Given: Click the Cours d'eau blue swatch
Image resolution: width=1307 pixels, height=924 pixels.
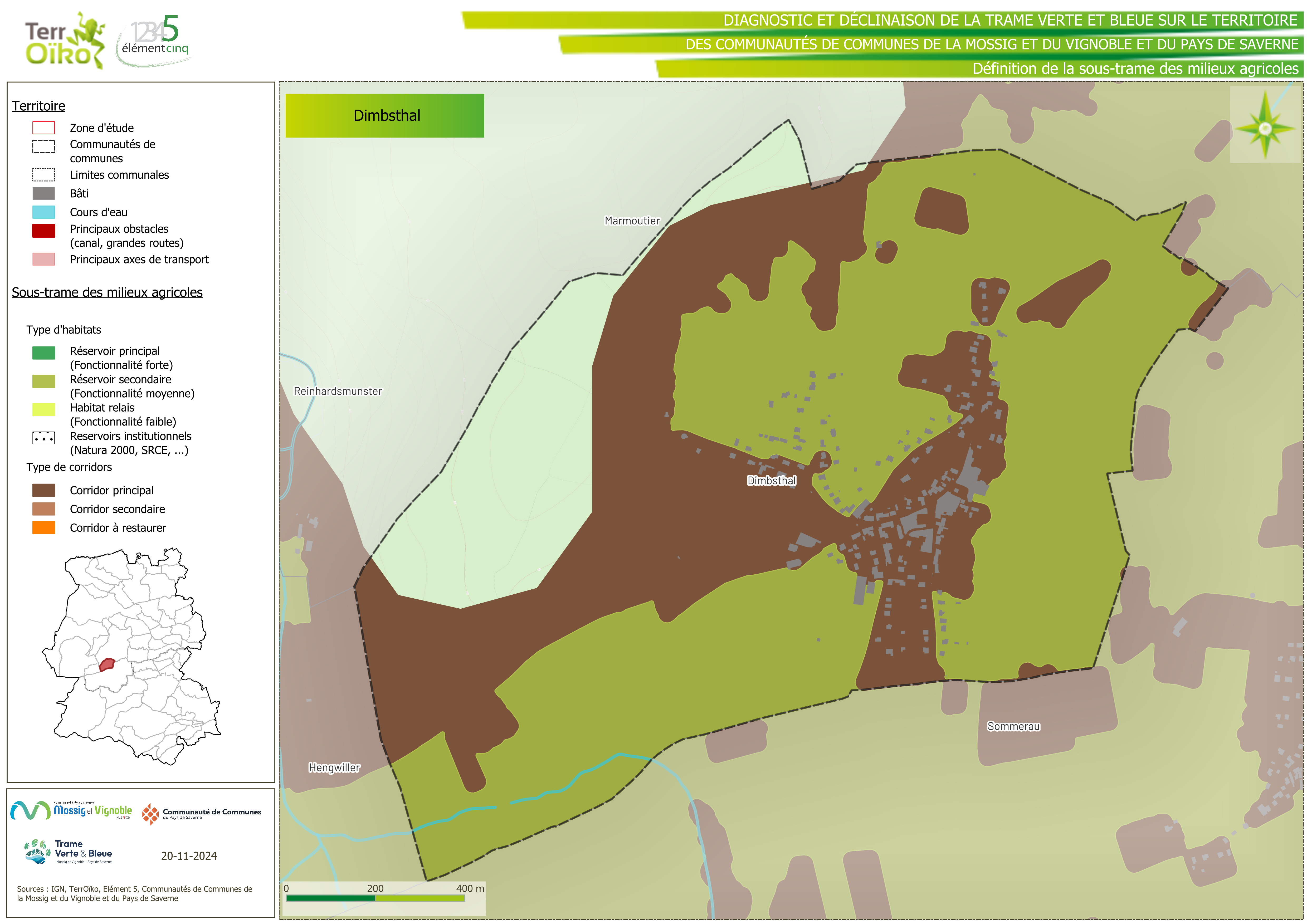Looking at the screenshot, I should pos(43,212).
